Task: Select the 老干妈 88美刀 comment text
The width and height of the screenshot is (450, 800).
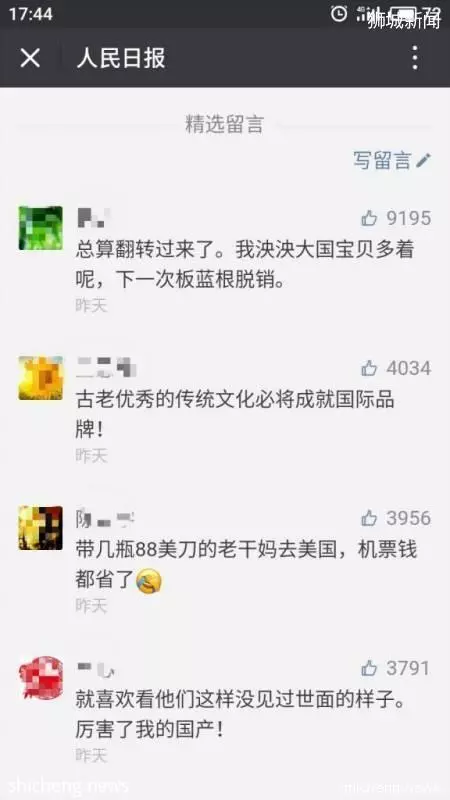Action: point(246,565)
